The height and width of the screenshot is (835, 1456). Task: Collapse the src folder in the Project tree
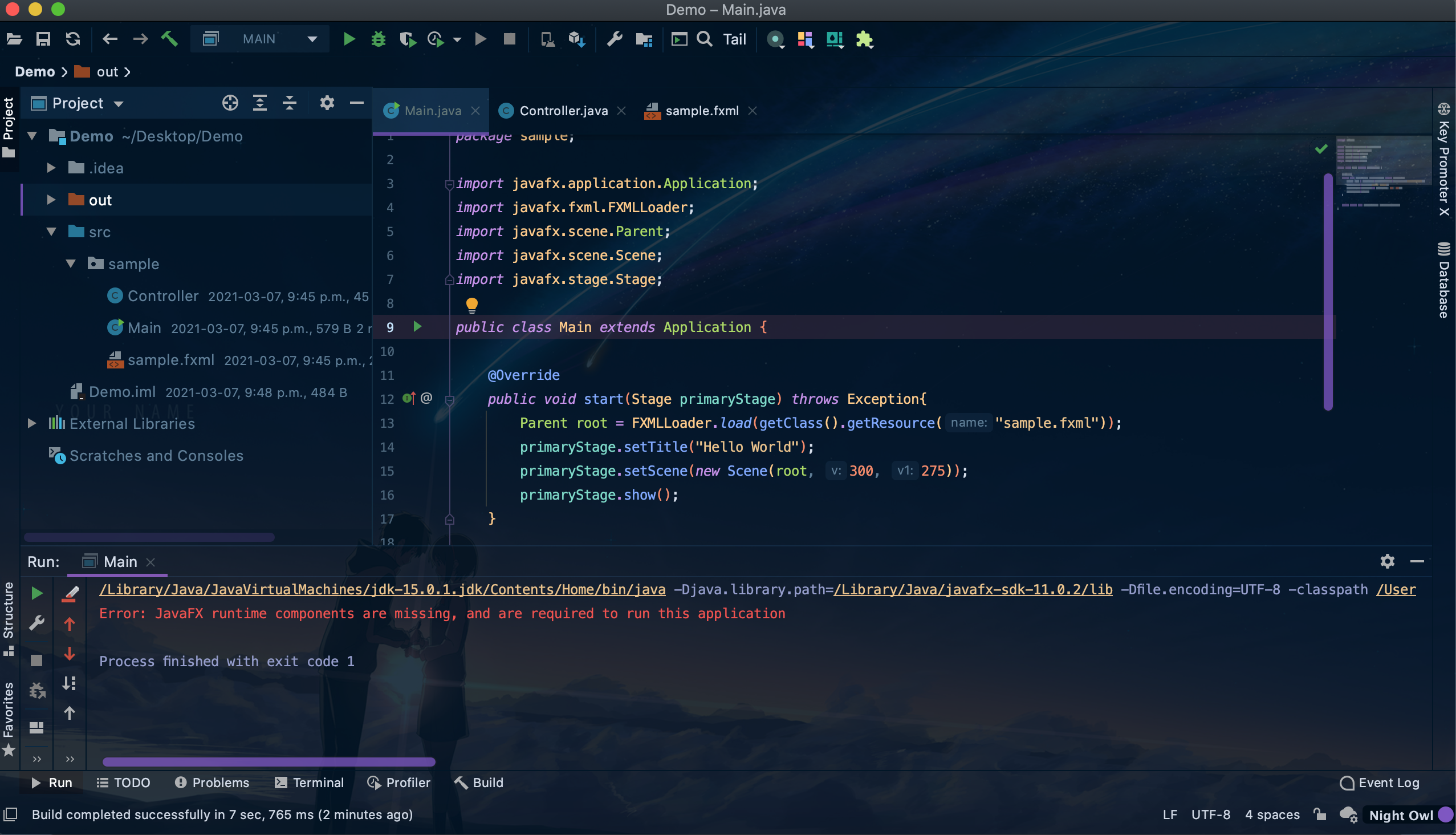point(51,232)
